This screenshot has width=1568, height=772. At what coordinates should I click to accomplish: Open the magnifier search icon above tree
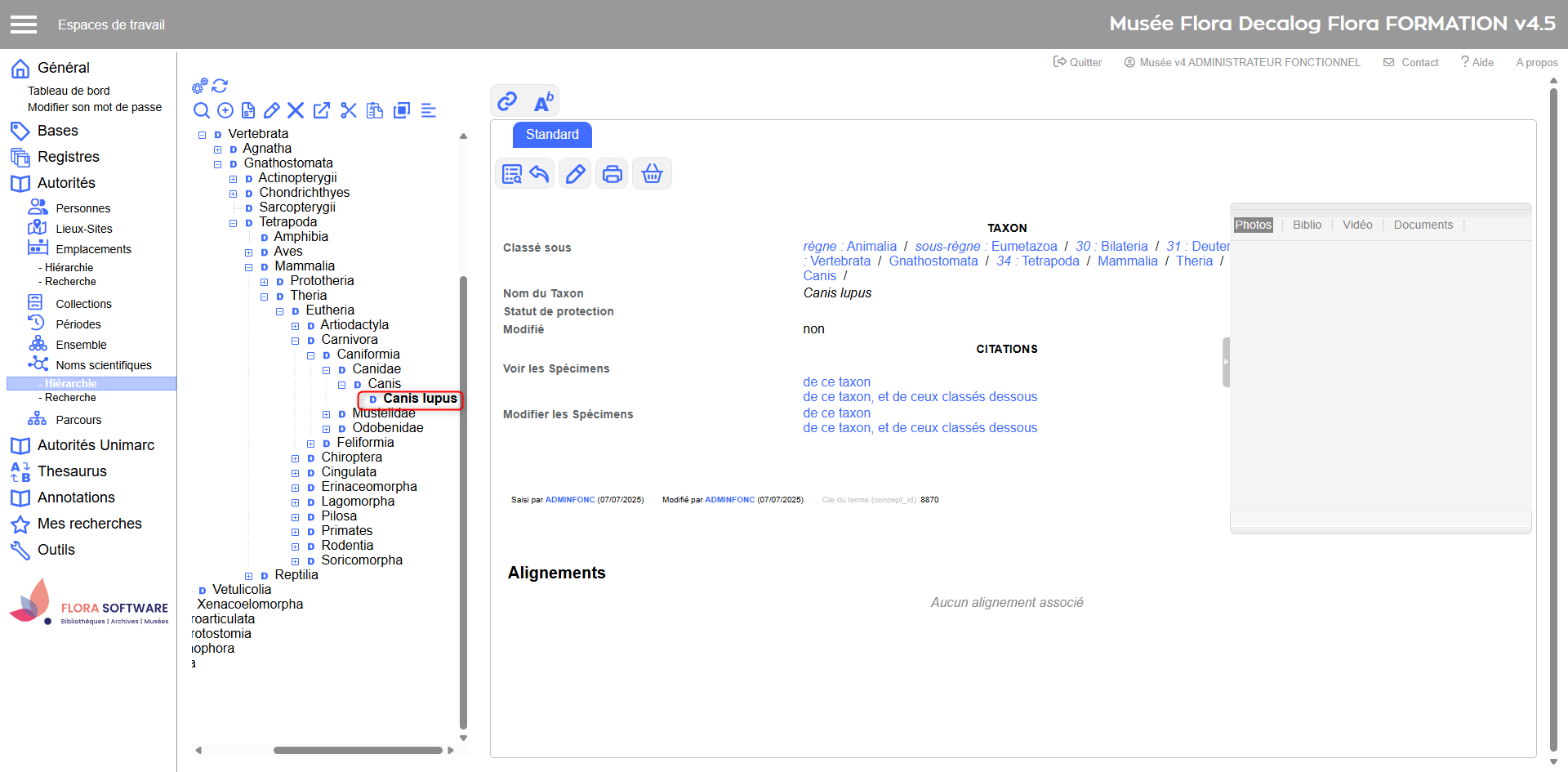click(202, 110)
